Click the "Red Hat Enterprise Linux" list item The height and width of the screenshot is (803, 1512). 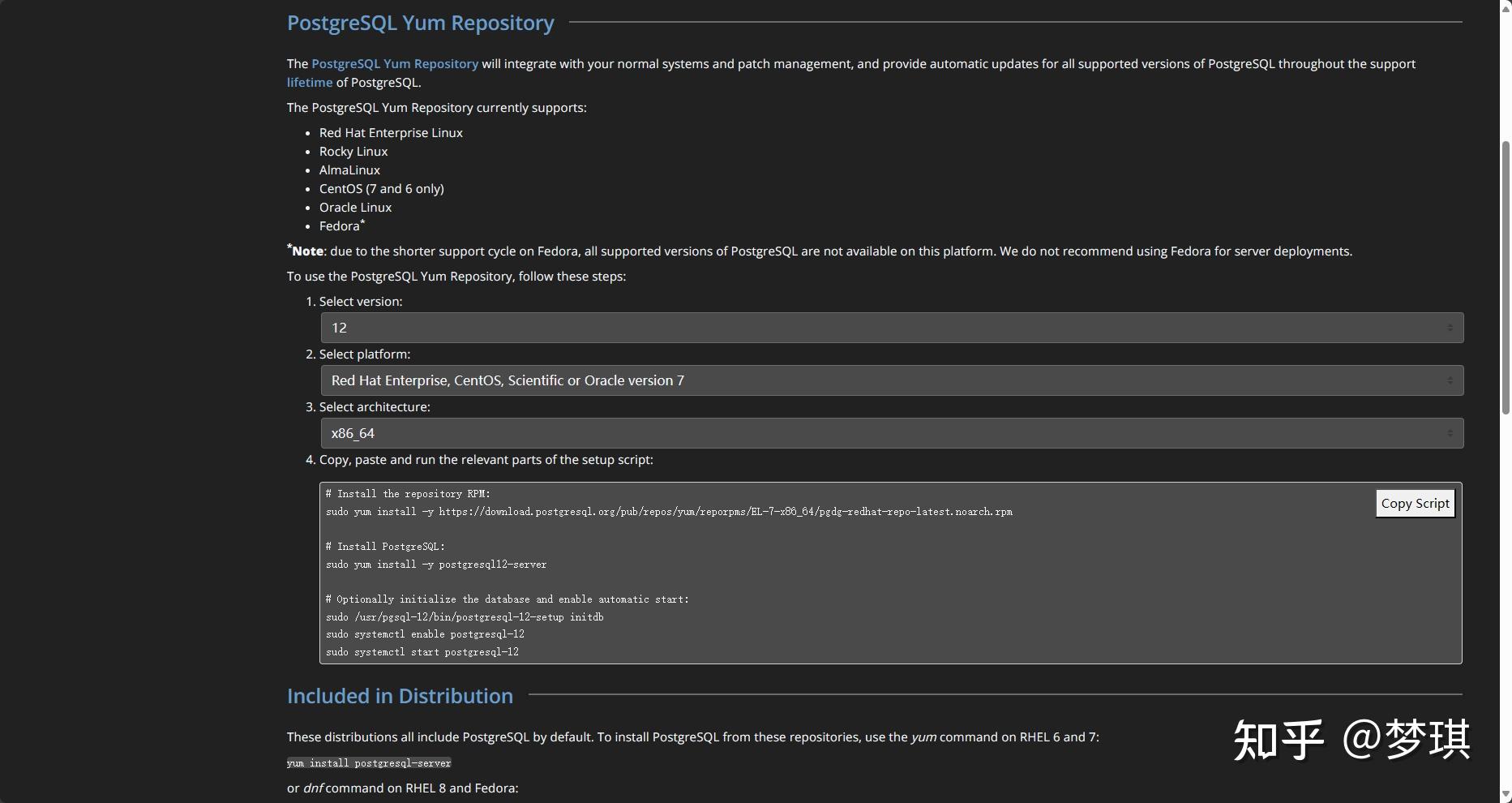[x=391, y=133]
